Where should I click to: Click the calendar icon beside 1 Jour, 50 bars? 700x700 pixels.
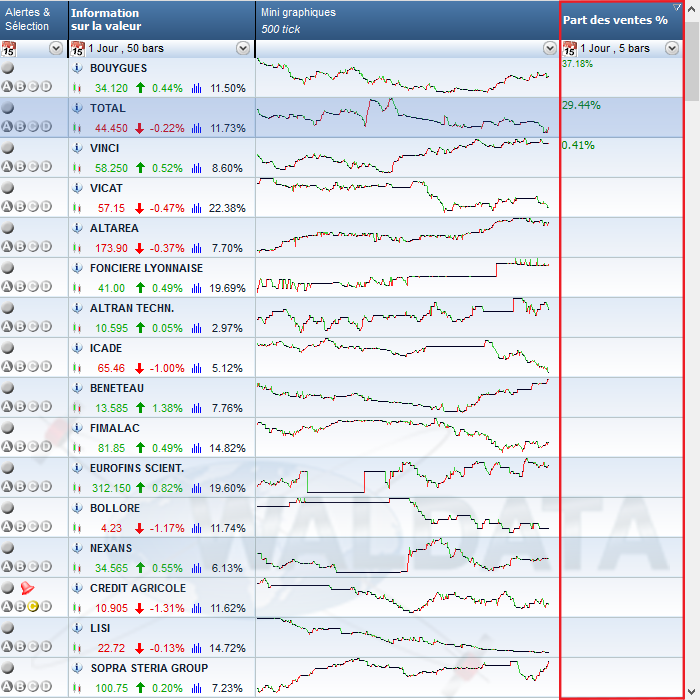click(x=77, y=48)
